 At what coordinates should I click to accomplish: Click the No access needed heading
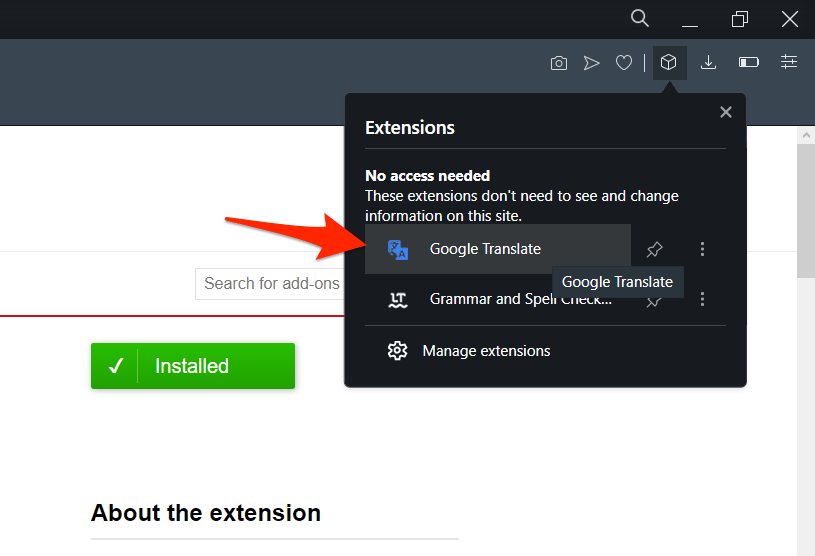tap(427, 176)
